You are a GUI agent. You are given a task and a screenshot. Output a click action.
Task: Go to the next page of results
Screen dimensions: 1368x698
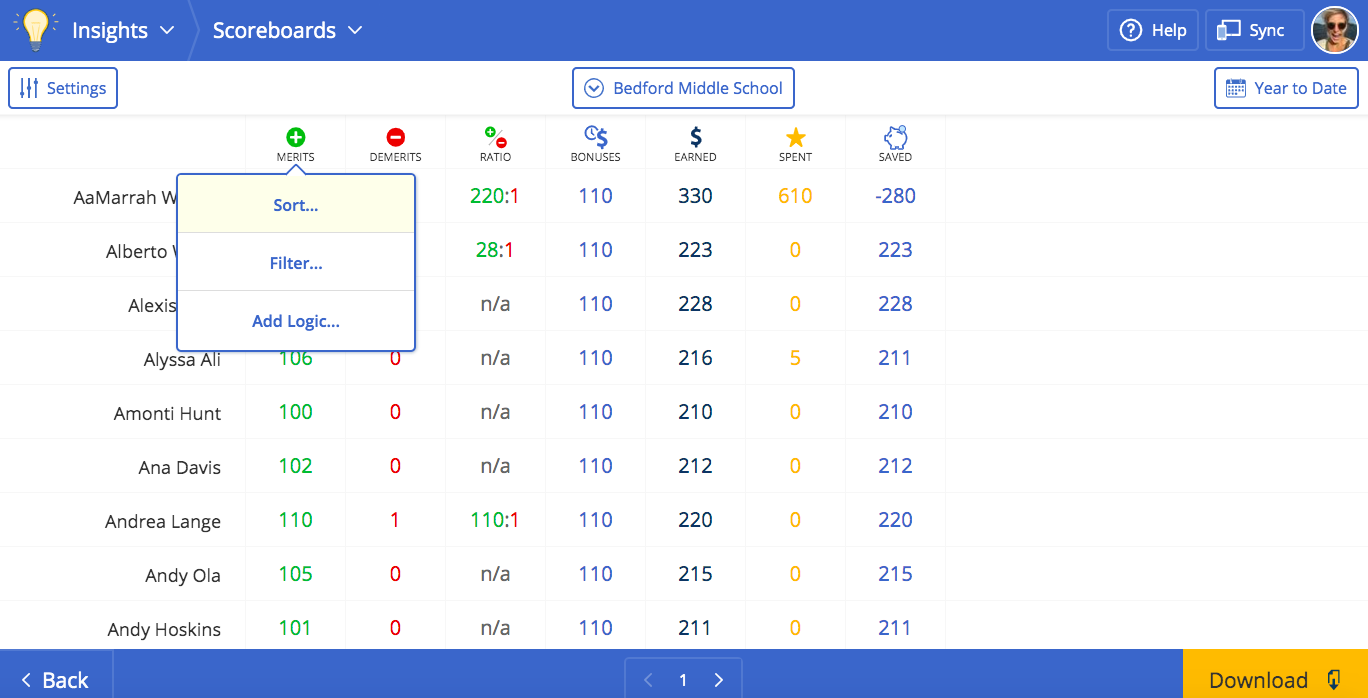pos(718,679)
